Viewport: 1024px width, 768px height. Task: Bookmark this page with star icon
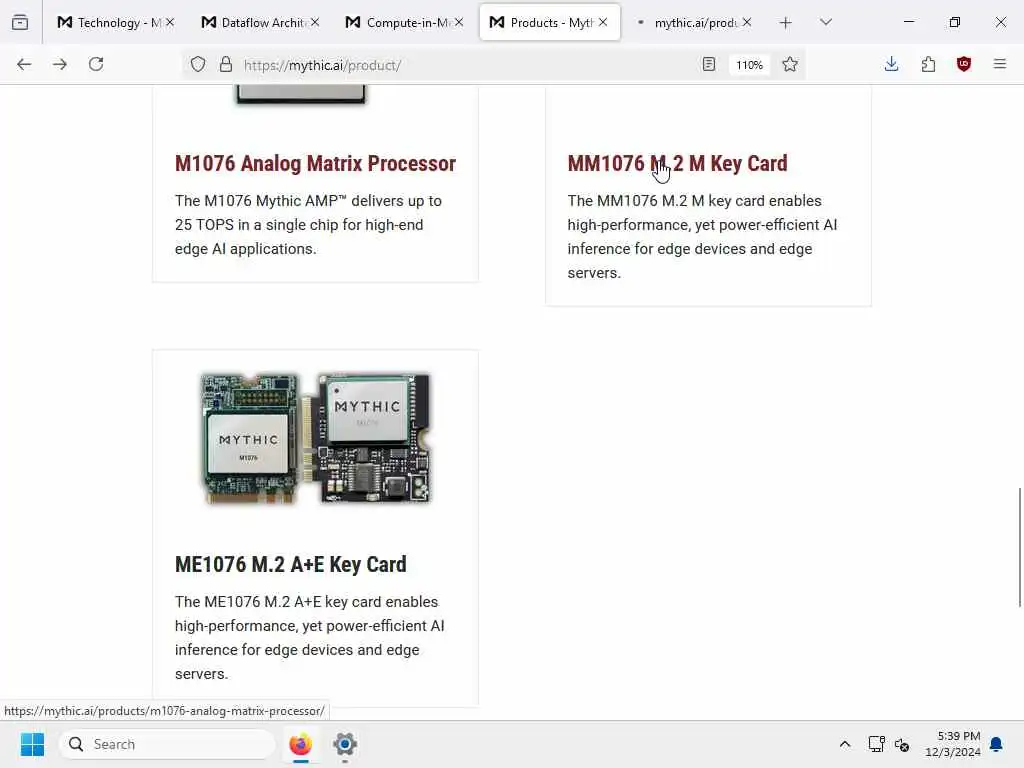coord(790,64)
